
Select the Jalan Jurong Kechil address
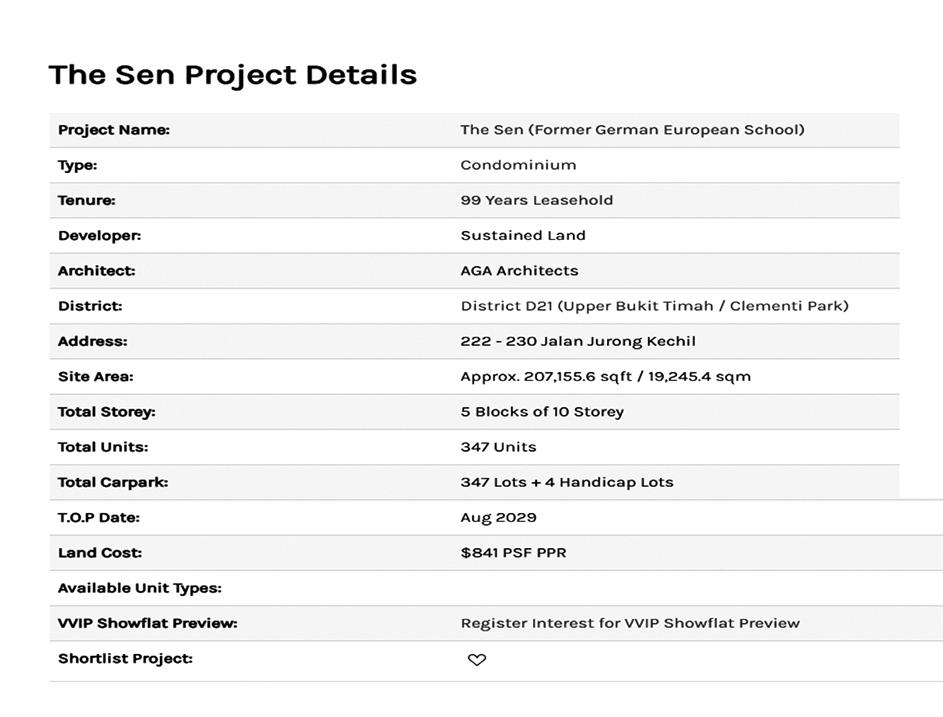tap(578, 341)
